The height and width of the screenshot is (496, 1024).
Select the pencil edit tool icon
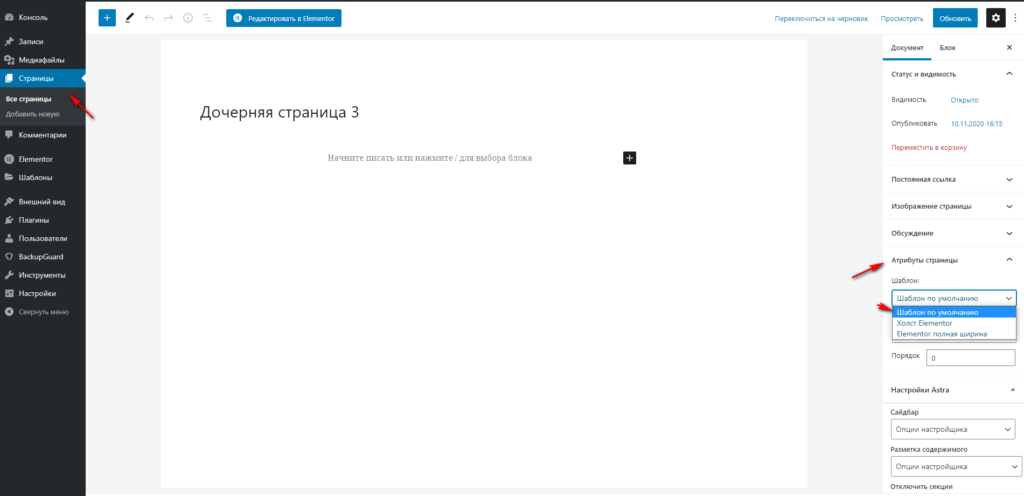[129, 18]
